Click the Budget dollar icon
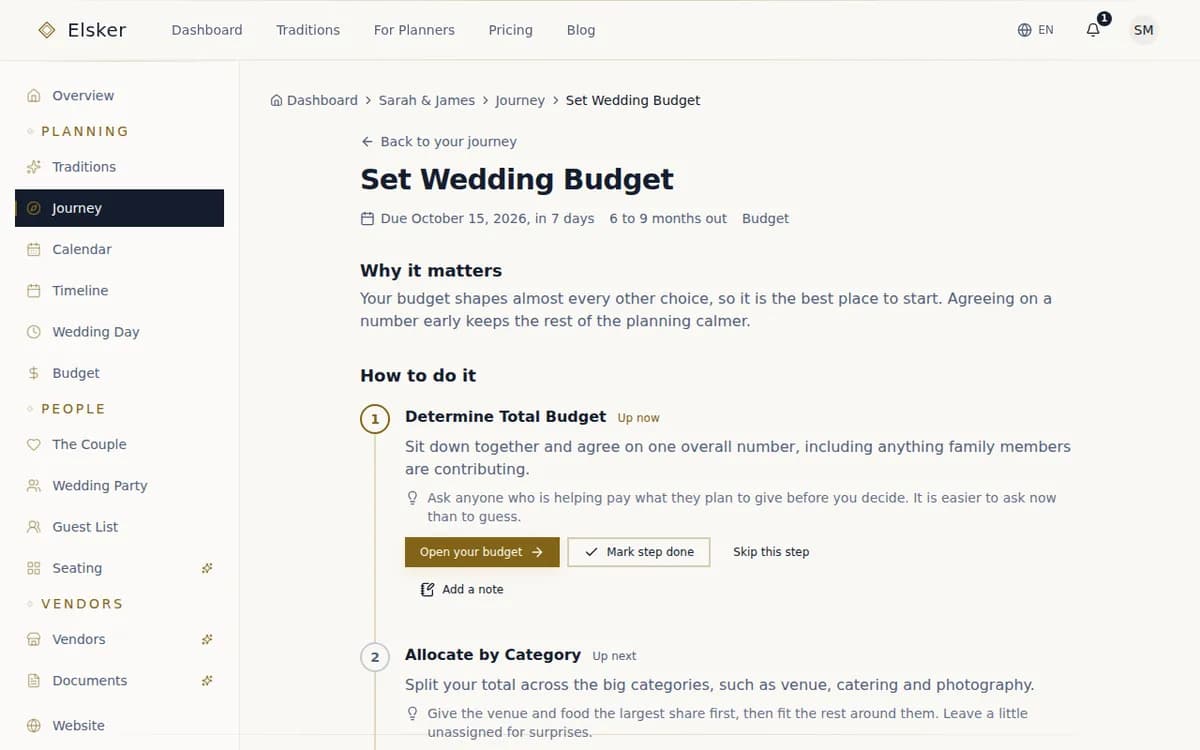This screenshot has width=1200, height=750. 33,373
